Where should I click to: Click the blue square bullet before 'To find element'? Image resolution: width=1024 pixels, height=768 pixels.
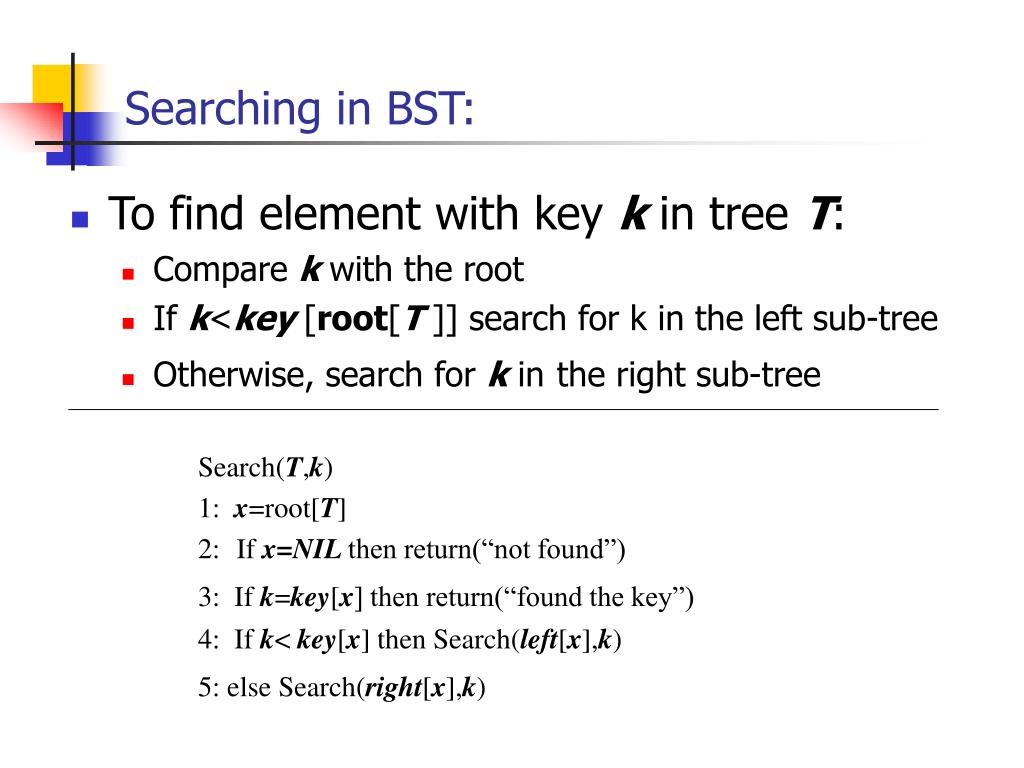pyautogui.click(x=80, y=219)
